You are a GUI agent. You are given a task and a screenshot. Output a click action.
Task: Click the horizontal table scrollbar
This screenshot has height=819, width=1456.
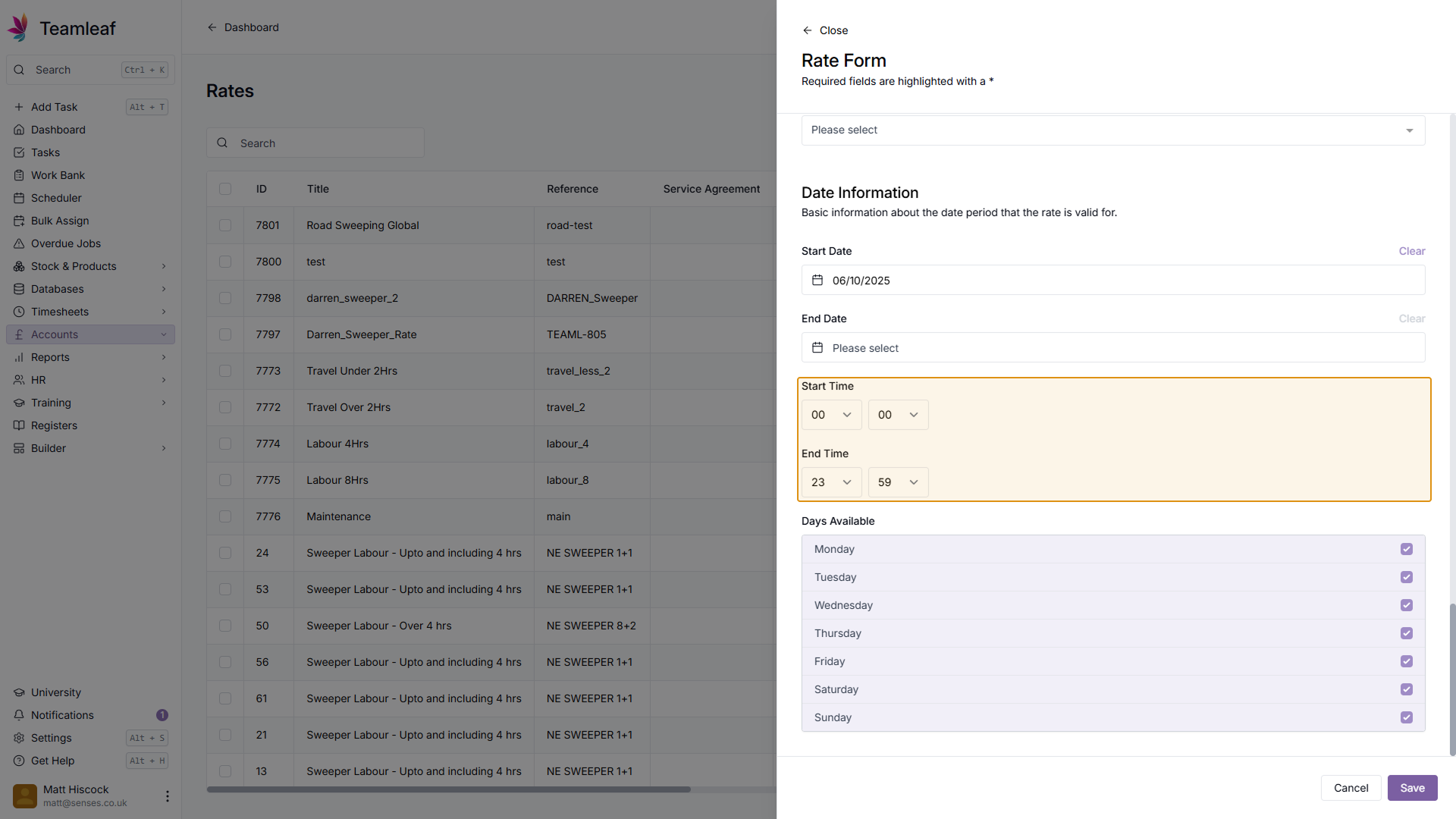tap(448, 789)
